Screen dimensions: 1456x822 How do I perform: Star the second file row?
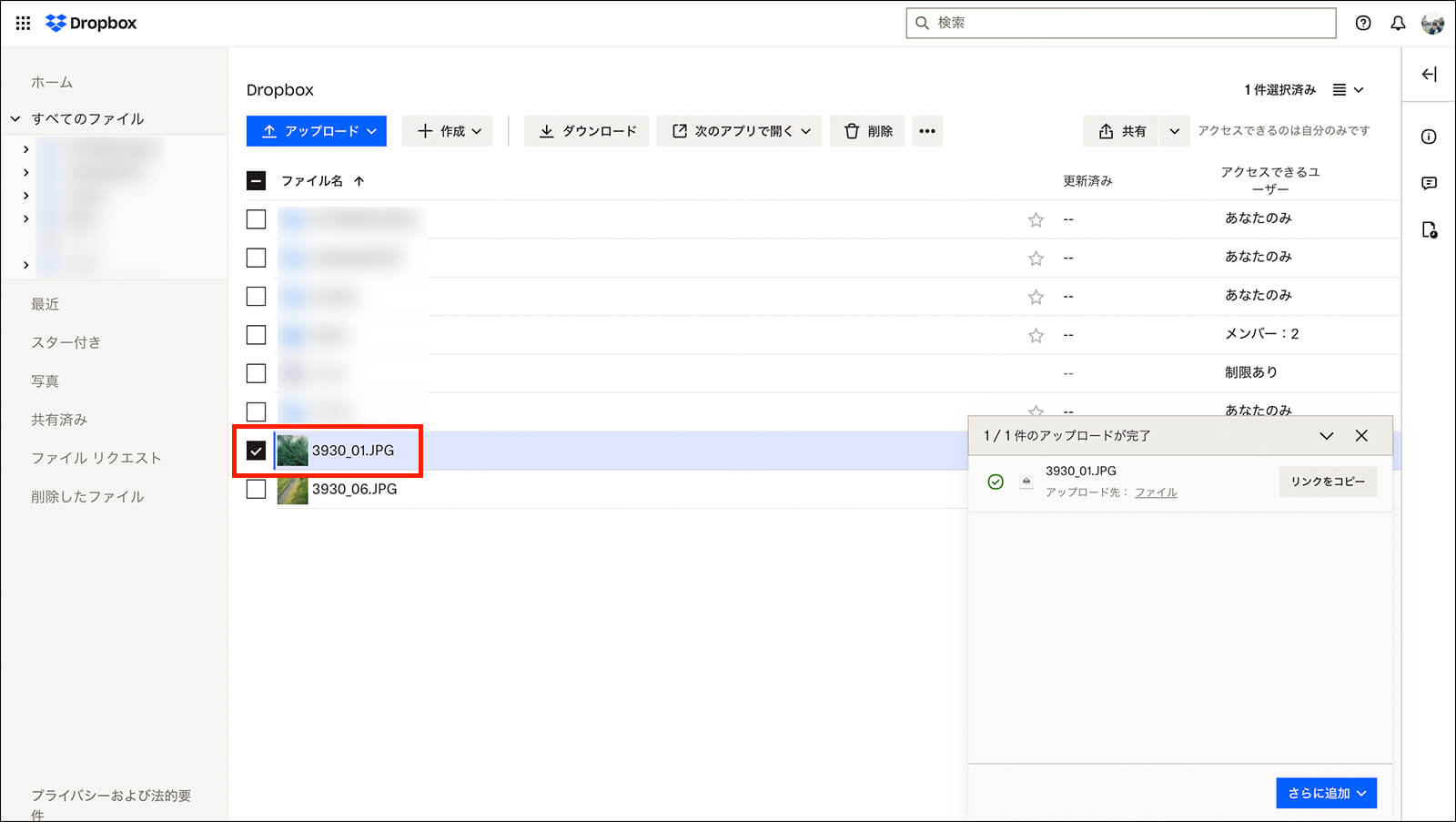click(x=1036, y=259)
